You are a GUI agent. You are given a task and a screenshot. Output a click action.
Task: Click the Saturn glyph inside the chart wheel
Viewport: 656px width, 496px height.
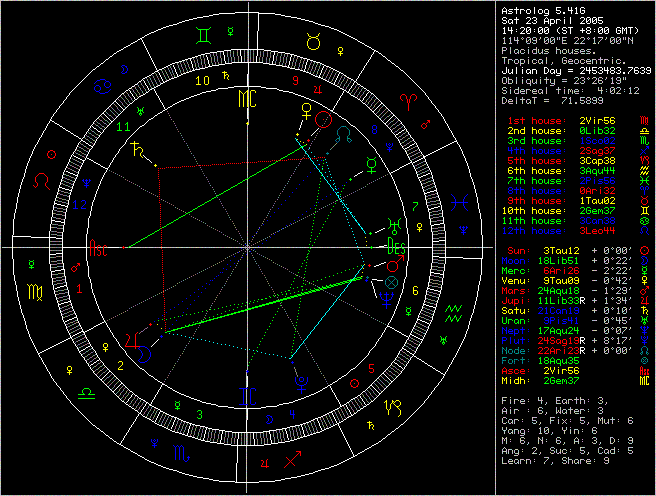click(x=132, y=149)
